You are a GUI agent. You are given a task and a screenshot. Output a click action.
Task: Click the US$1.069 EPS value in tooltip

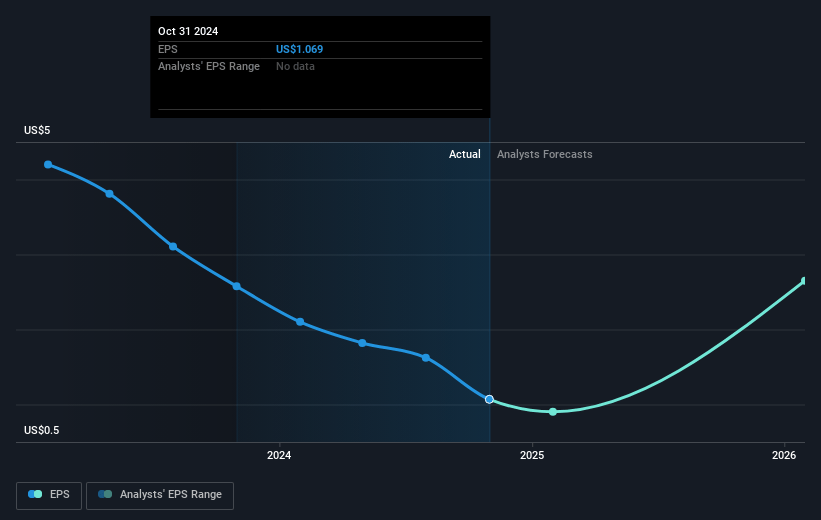(x=299, y=49)
